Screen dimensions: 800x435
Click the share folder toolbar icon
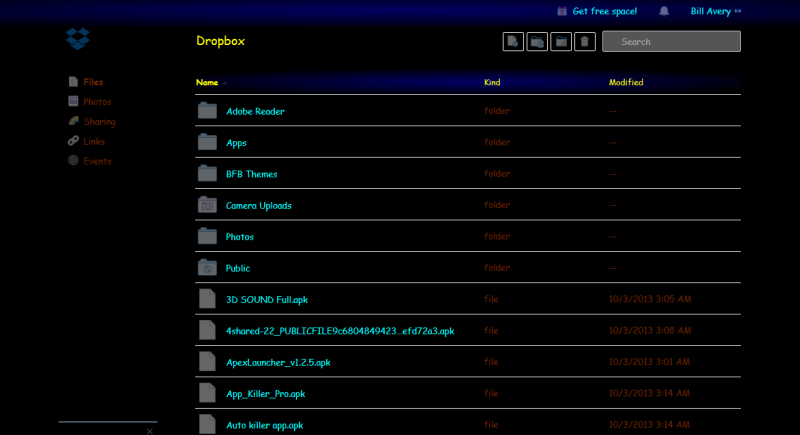(561, 41)
